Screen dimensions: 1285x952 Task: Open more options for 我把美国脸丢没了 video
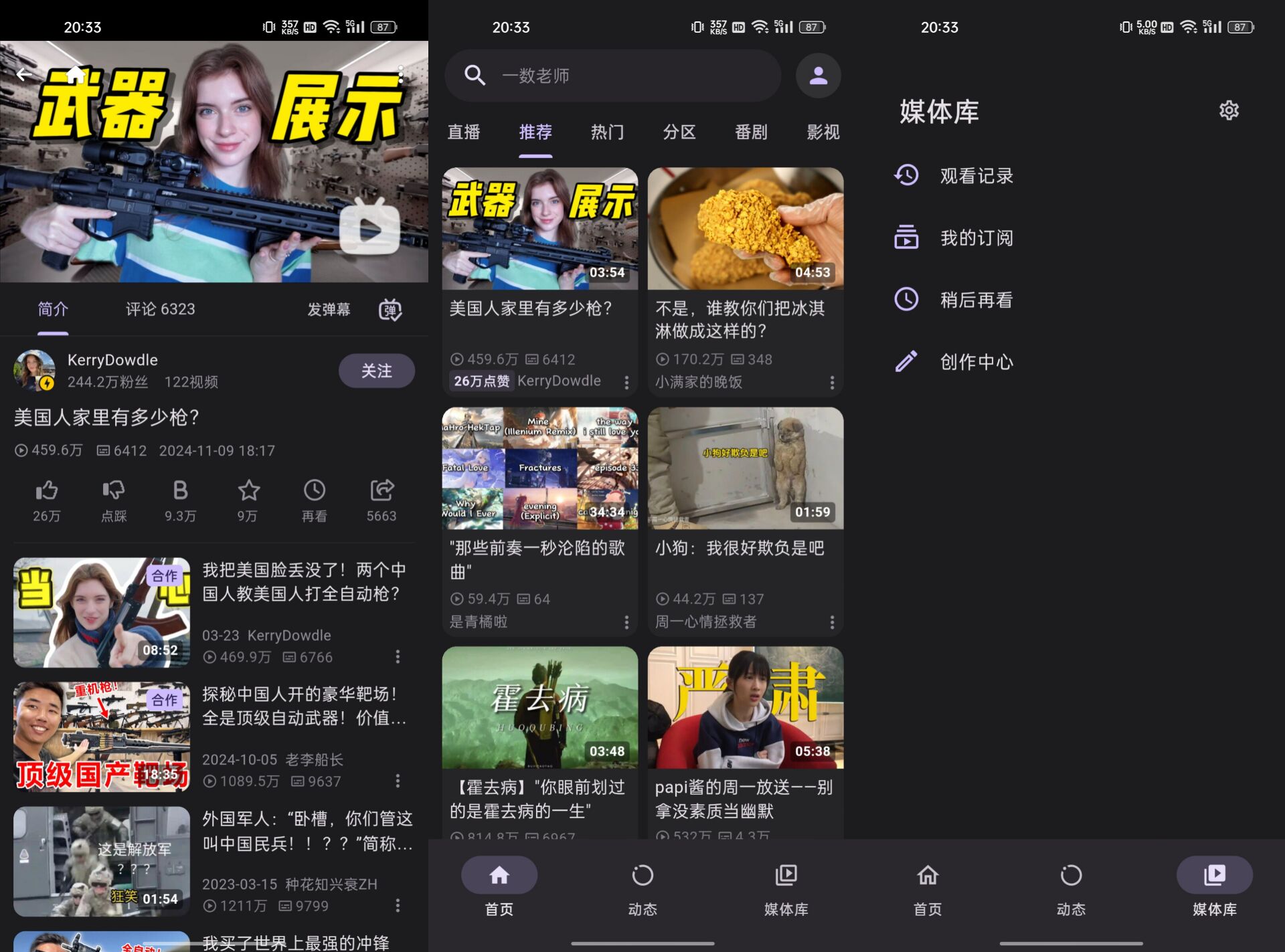(x=398, y=657)
